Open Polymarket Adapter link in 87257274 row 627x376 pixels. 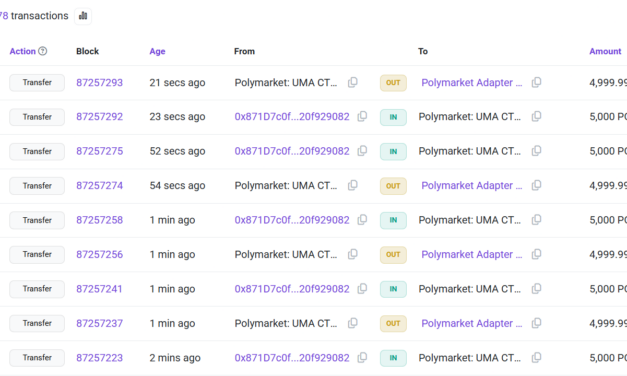click(471, 185)
